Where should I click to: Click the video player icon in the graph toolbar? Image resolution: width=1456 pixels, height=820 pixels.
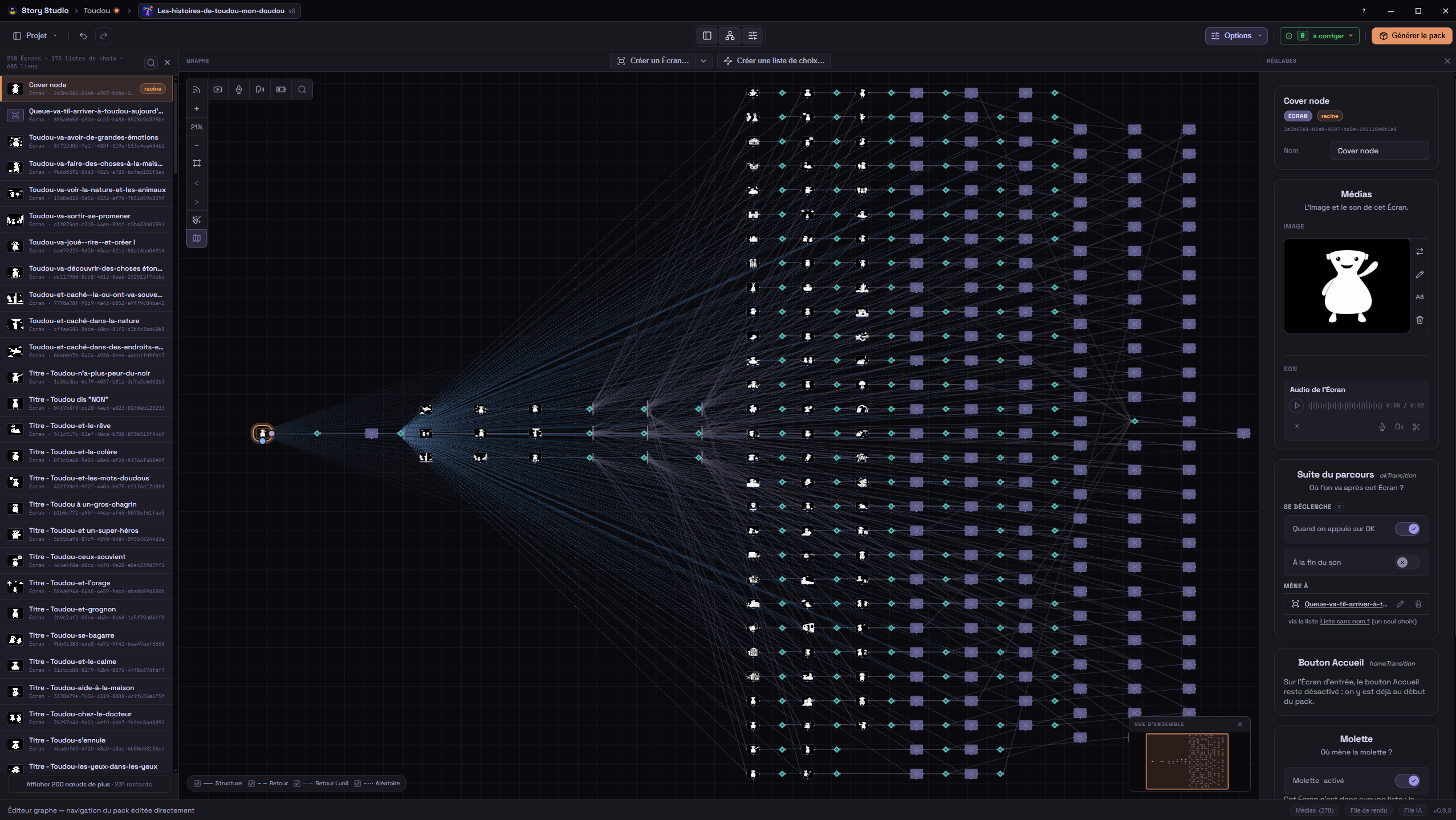pos(218,89)
